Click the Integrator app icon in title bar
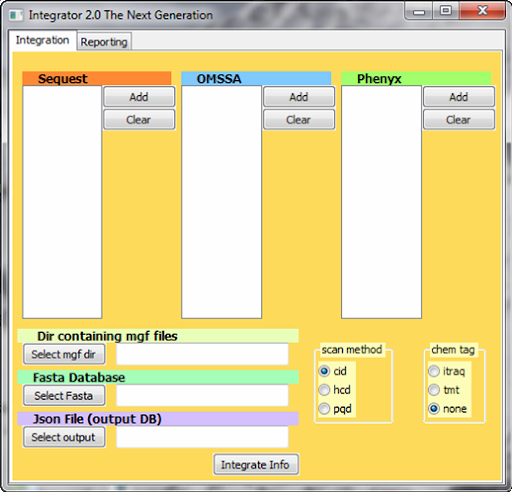 (x=16, y=15)
